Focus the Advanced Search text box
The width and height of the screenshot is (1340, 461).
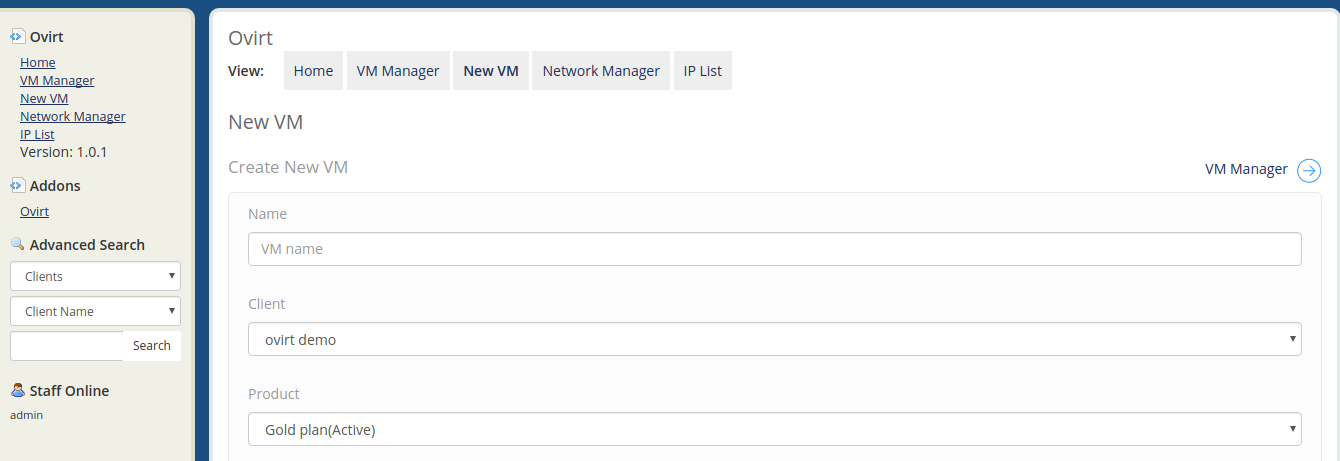click(x=67, y=346)
